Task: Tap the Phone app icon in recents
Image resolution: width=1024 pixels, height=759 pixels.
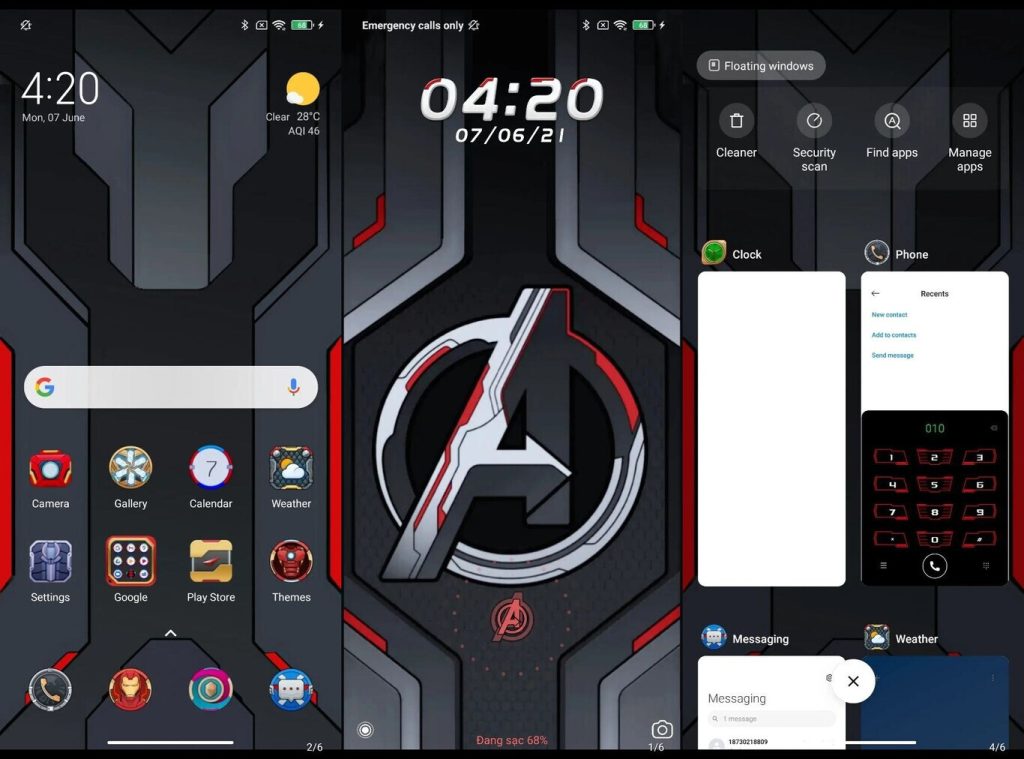Action: [876, 253]
